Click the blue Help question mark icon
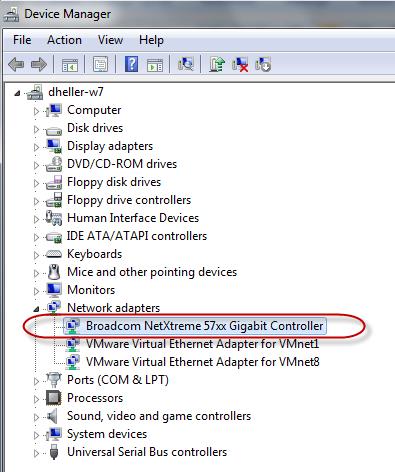This screenshot has height=472, width=395. 131,64
